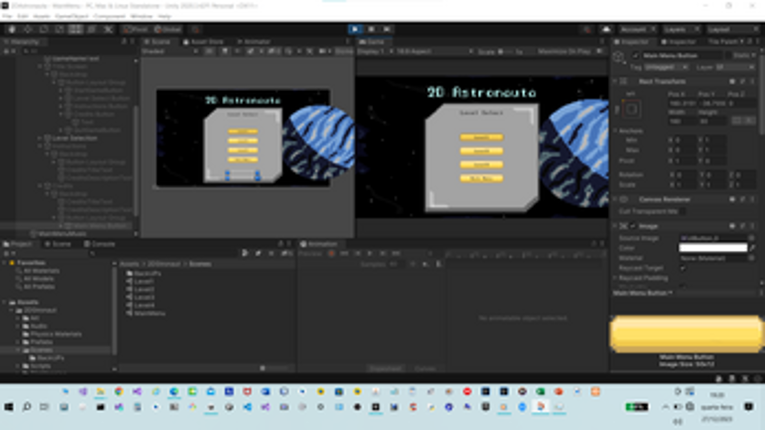
Task: Expand the Scripts folder in Project tree
Action: 19,366
